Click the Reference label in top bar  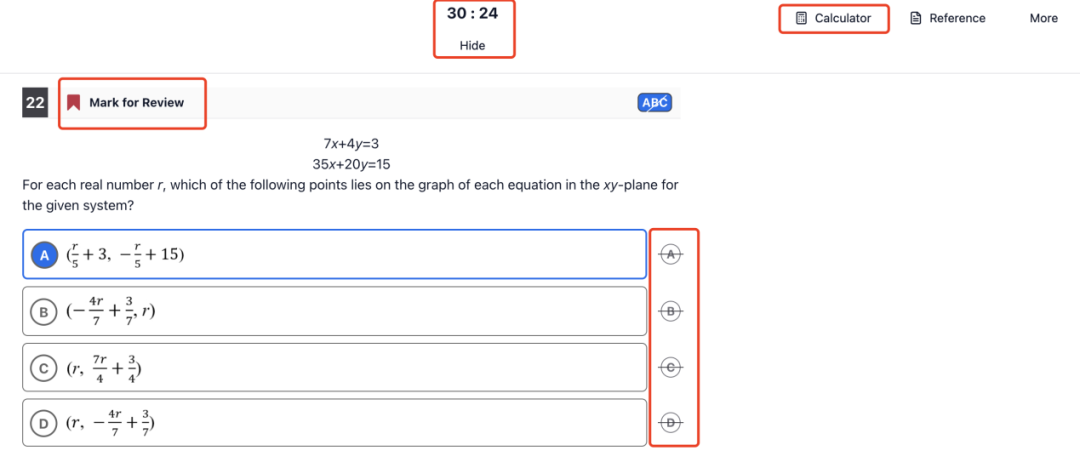(x=957, y=19)
